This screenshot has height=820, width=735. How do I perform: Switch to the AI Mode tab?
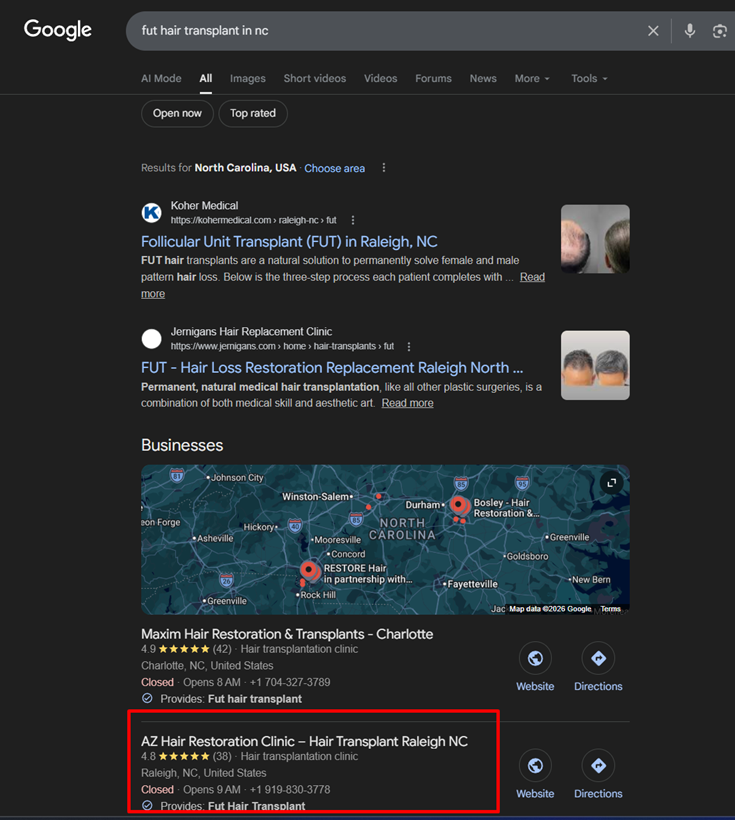coord(161,79)
